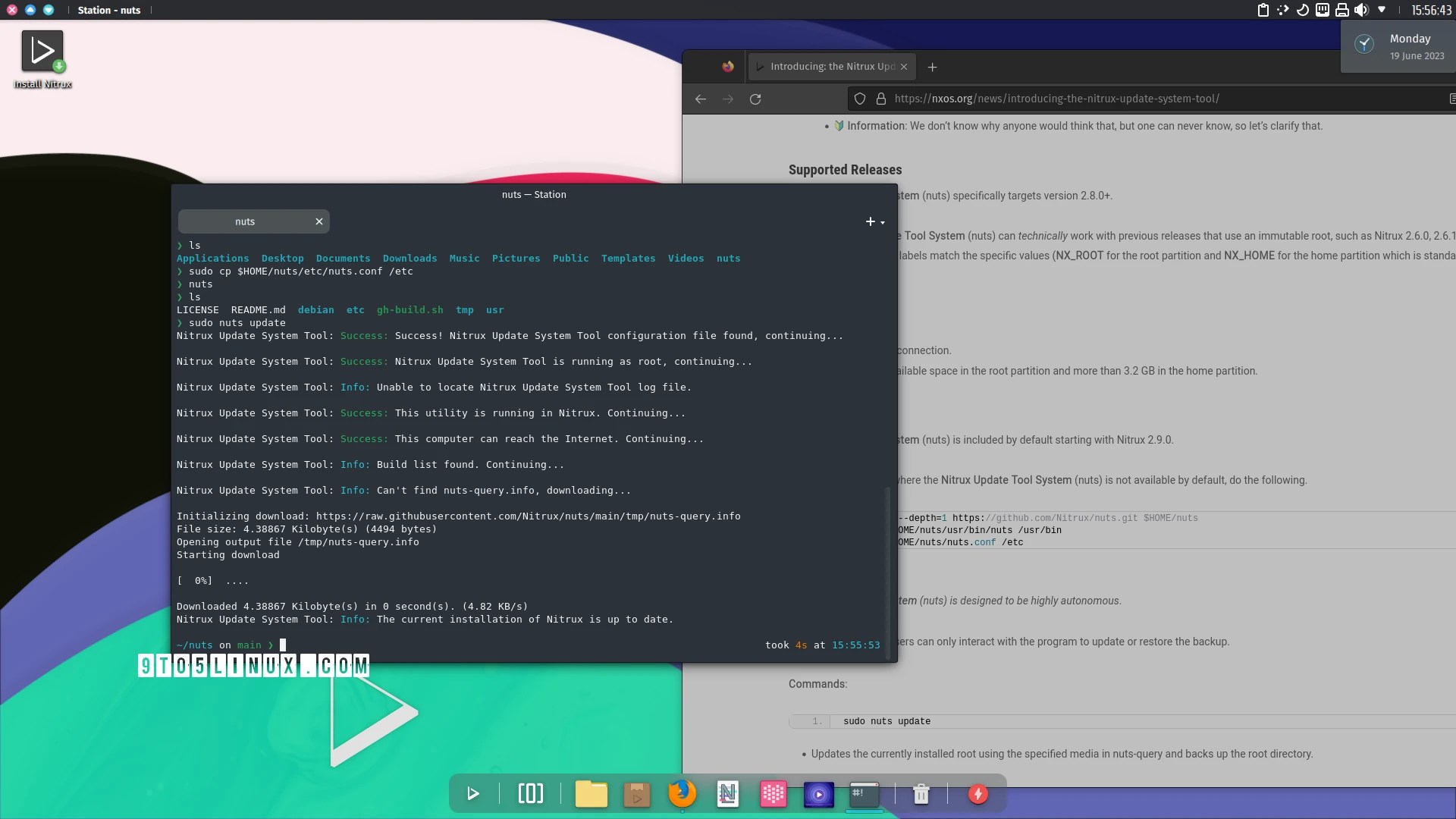Mute audio using the speaker tray icon
Screen dimensions: 1456x819
point(1362,10)
